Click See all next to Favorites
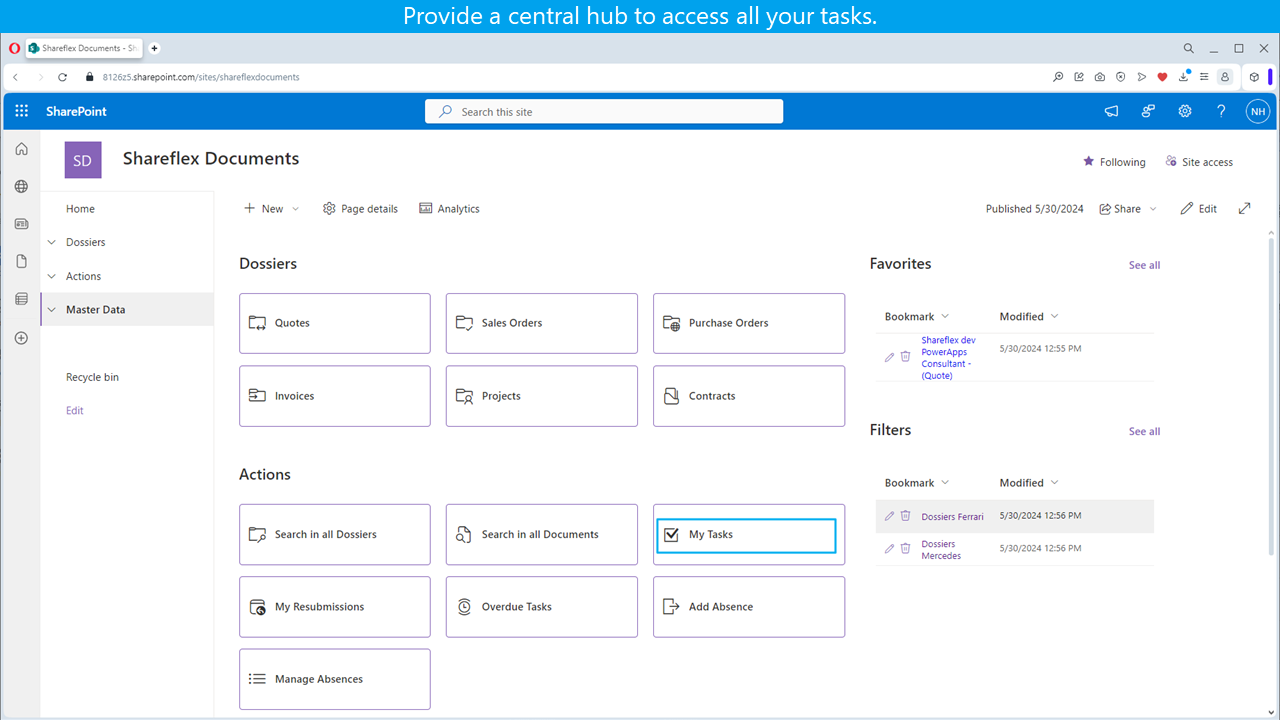The image size is (1280, 720). coord(1144,265)
